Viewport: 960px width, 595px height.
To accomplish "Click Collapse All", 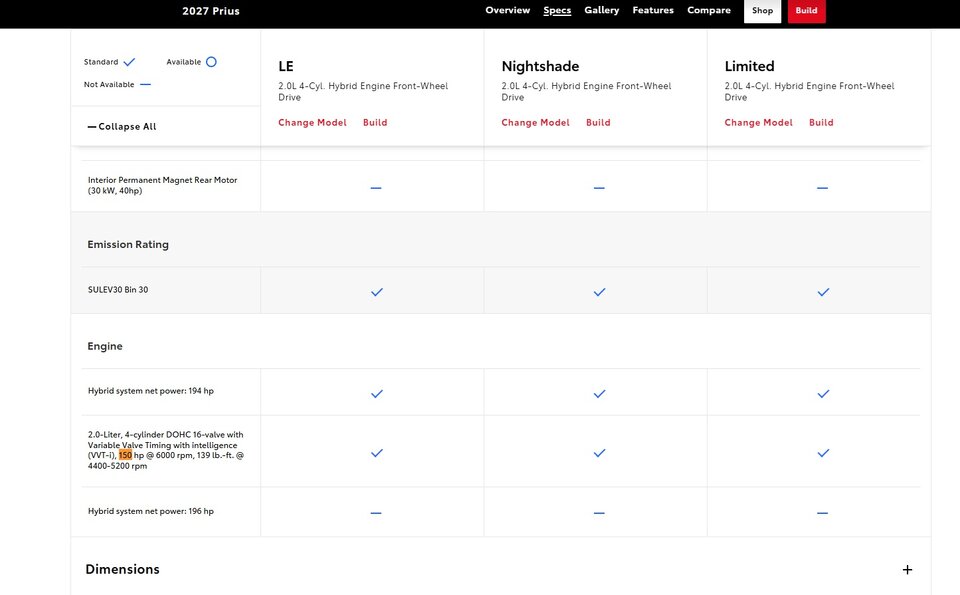I will click(x=122, y=127).
